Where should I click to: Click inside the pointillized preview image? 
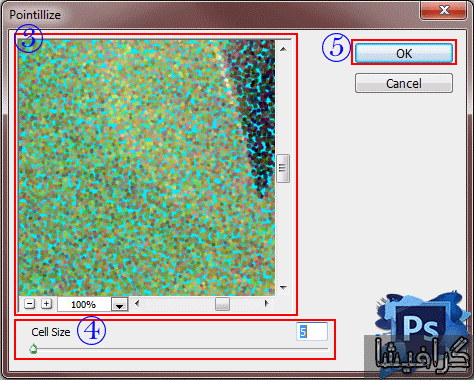[147, 168]
